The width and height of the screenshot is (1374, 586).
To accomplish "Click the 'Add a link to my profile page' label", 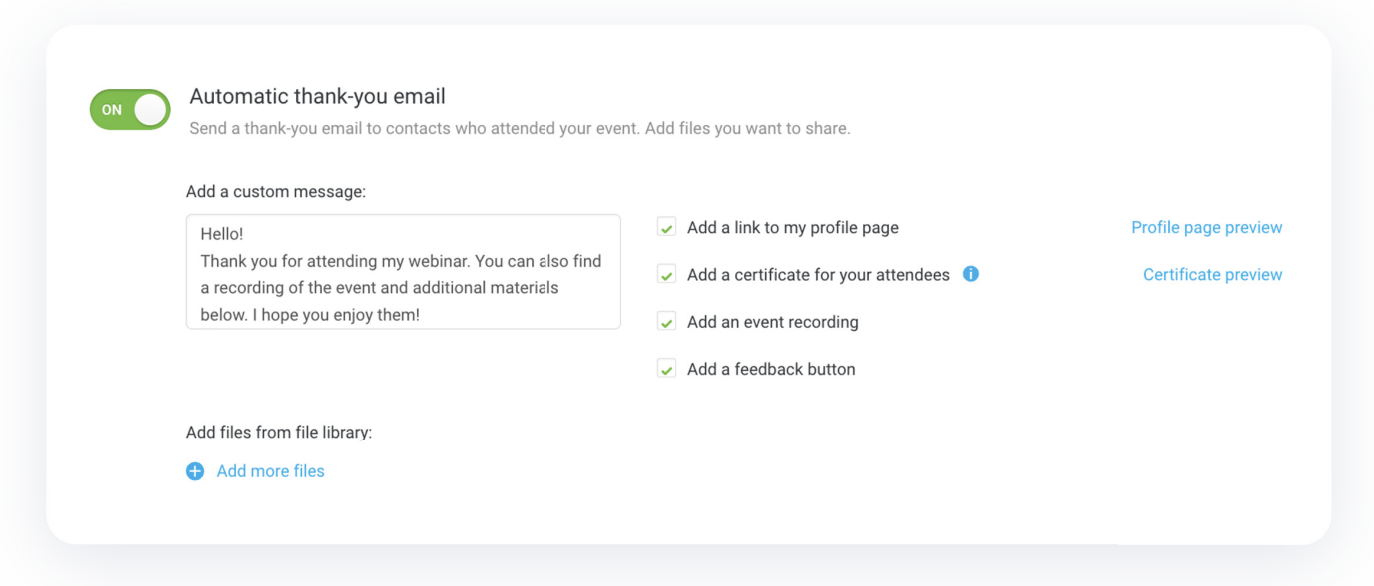I will click(x=793, y=227).
